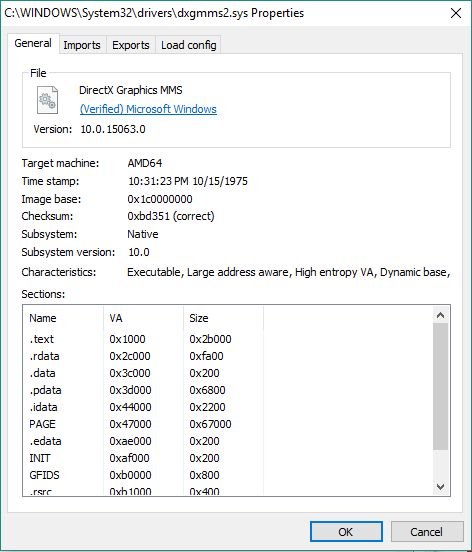
Task: Open the Imports tab
Action: (x=82, y=45)
